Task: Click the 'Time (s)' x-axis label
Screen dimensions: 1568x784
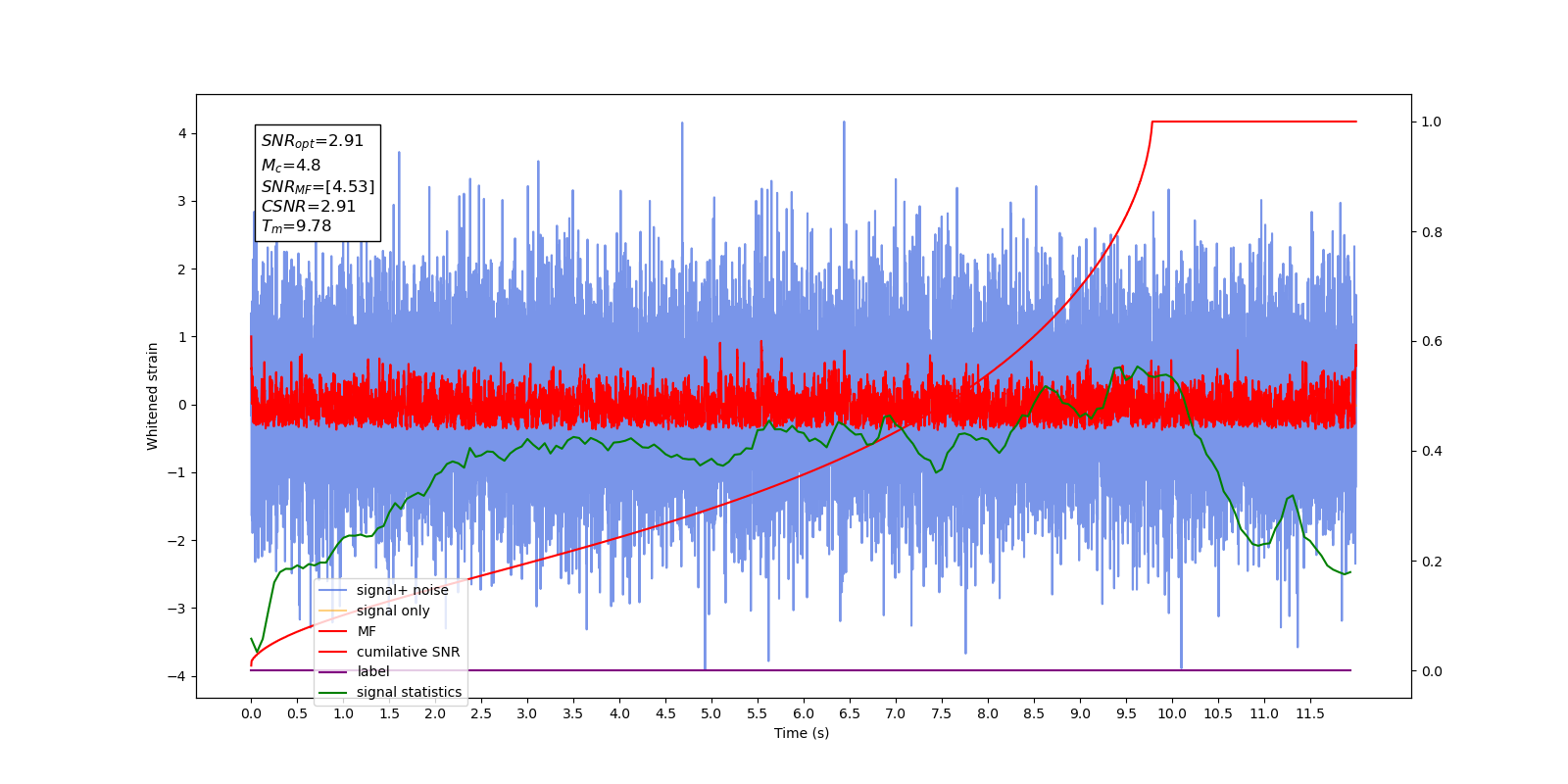Action: point(802,733)
